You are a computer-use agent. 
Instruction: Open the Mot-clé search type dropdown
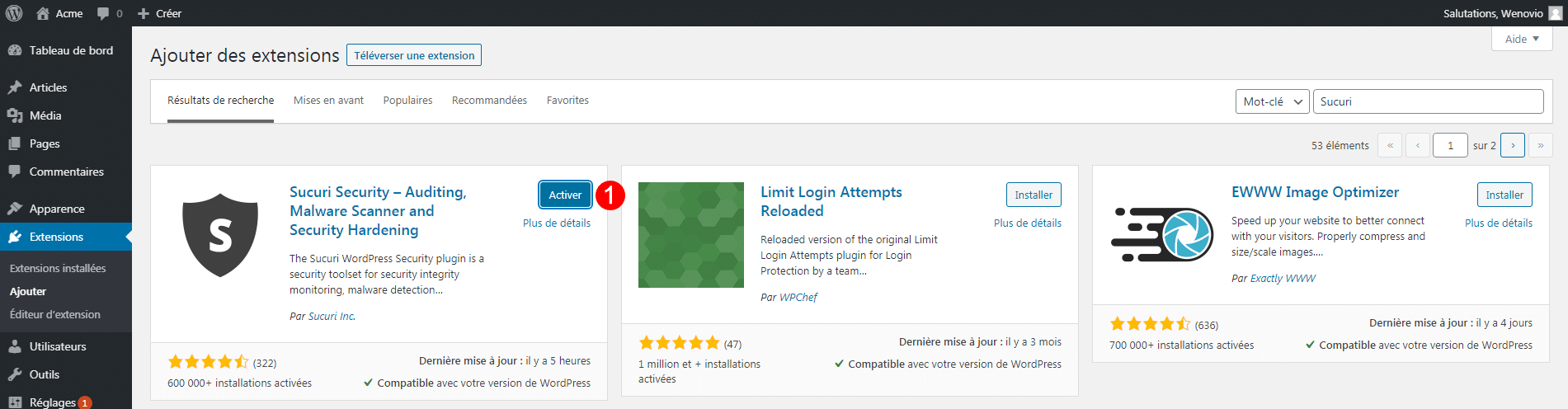(1273, 101)
